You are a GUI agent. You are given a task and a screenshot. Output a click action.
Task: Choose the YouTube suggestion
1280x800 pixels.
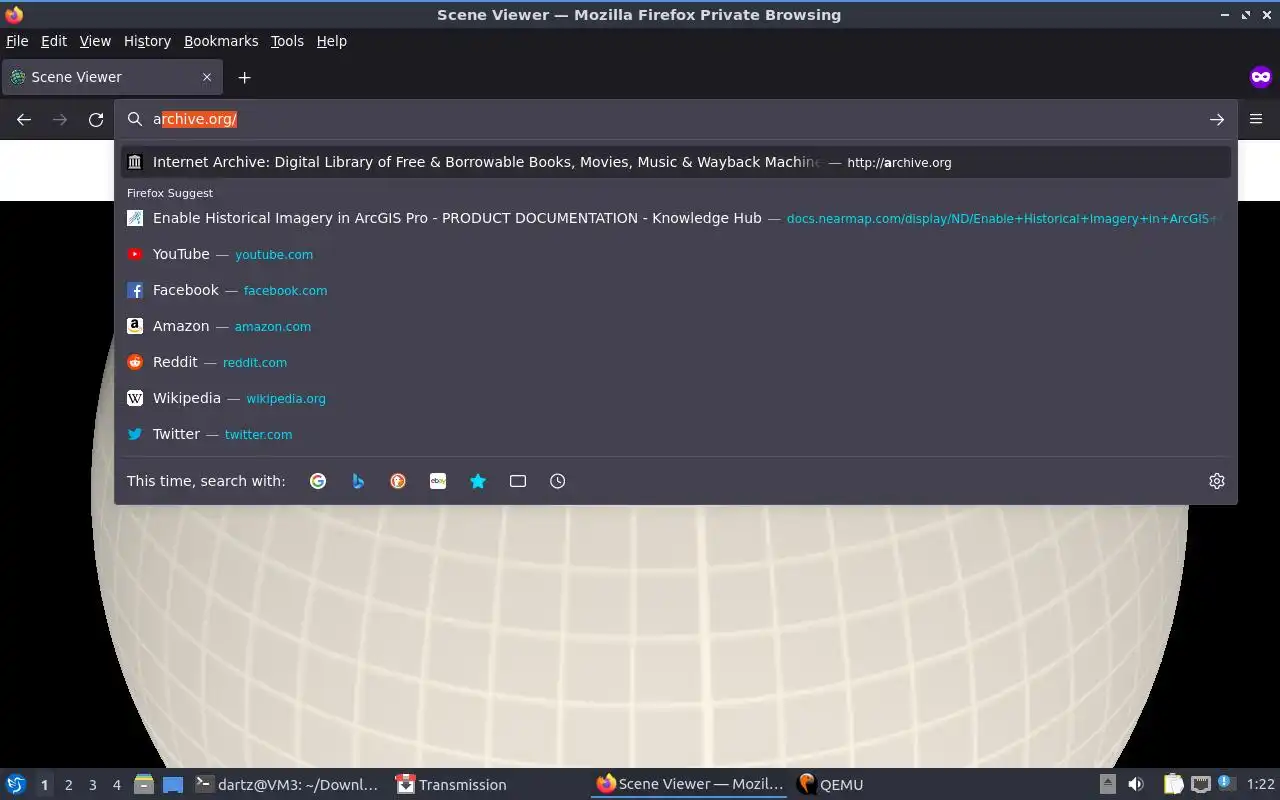click(676, 254)
